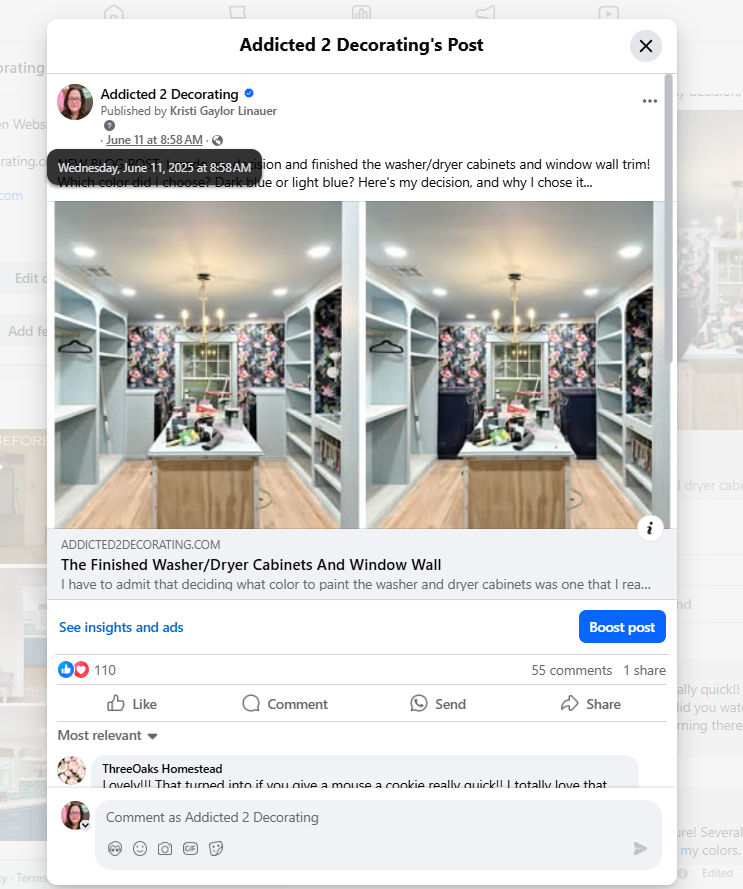Click the Share button

(x=590, y=704)
